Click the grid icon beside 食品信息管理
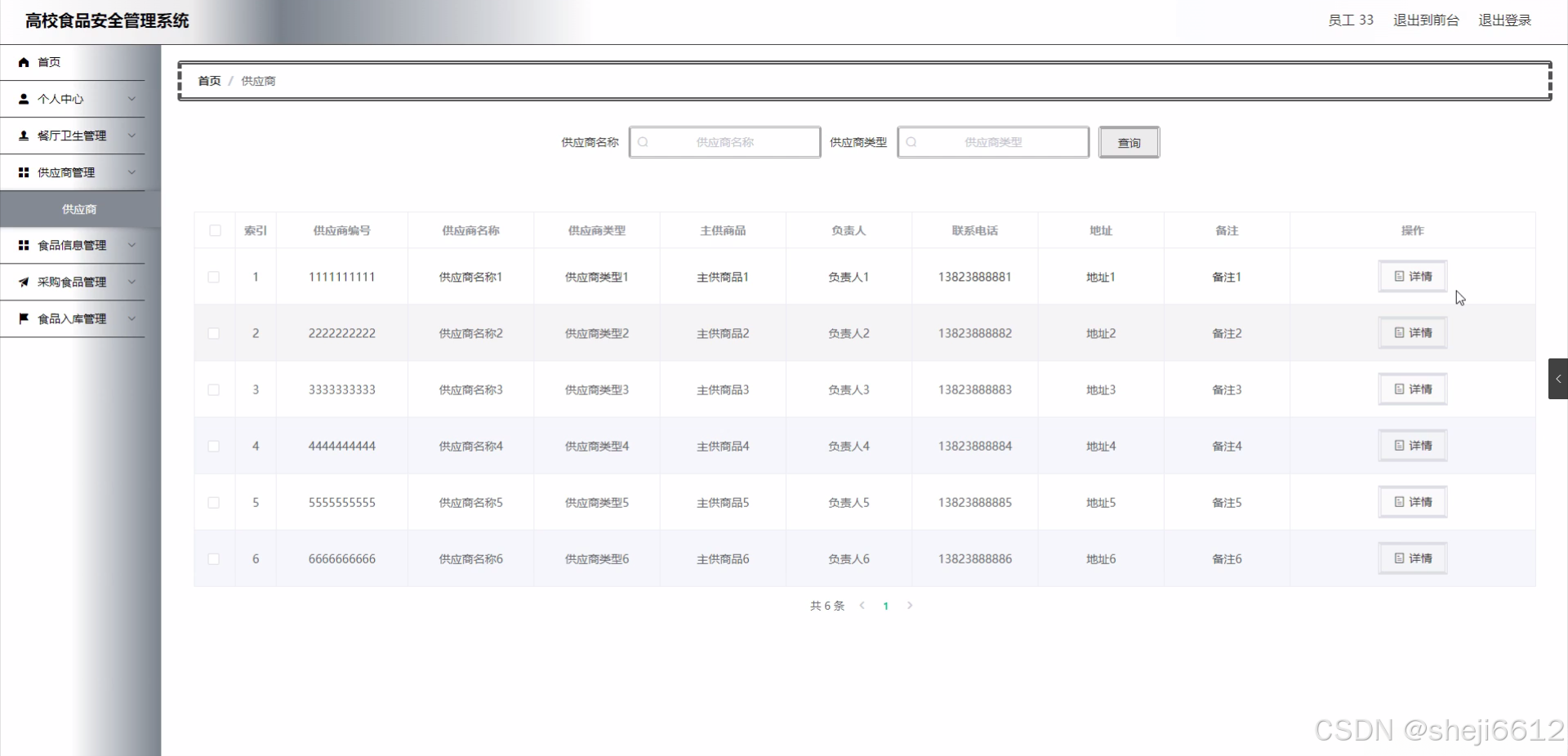Screen dimensions: 1568x756 [24, 245]
